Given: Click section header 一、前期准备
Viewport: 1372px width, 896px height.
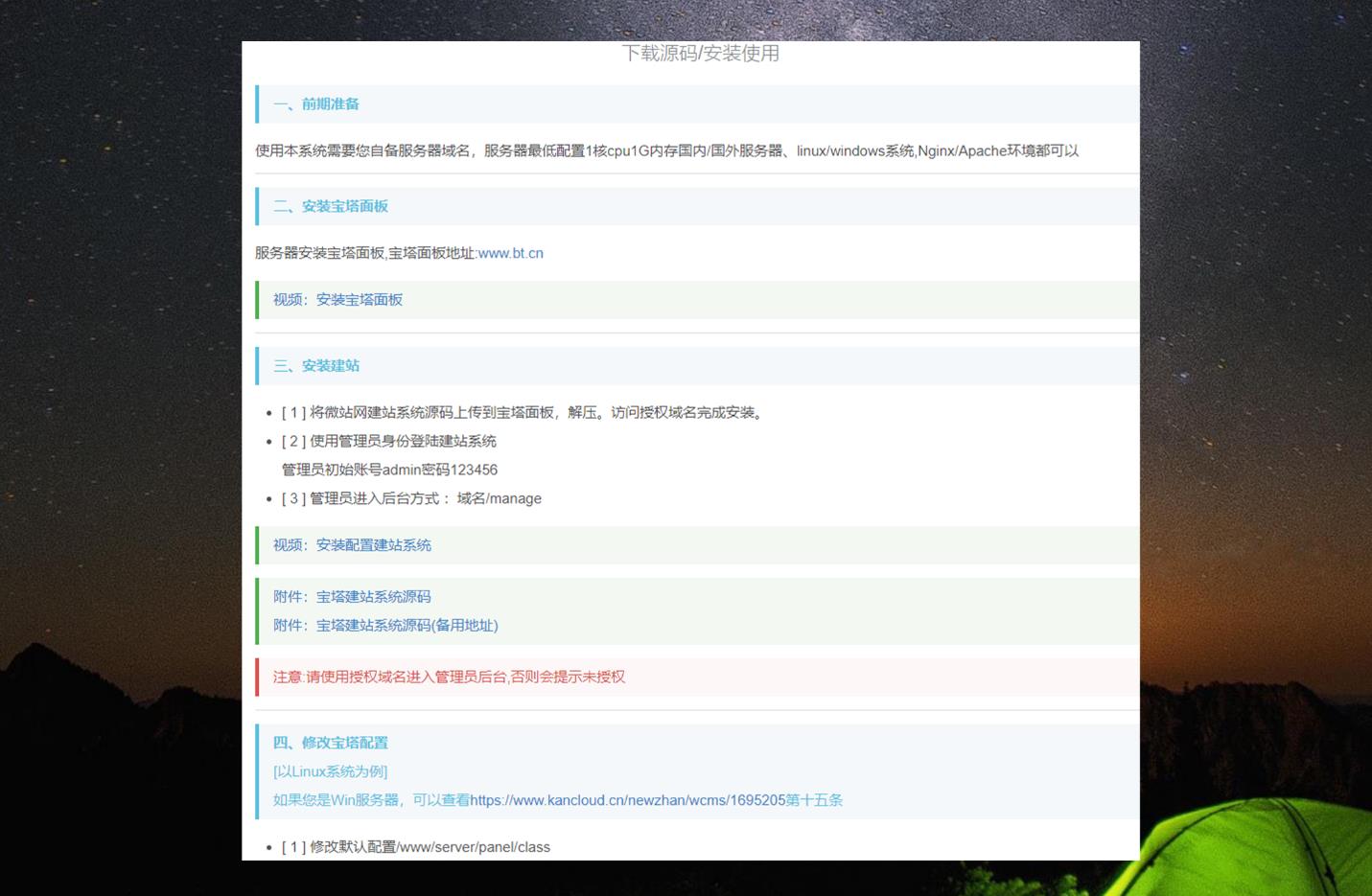Looking at the screenshot, I should tap(316, 104).
